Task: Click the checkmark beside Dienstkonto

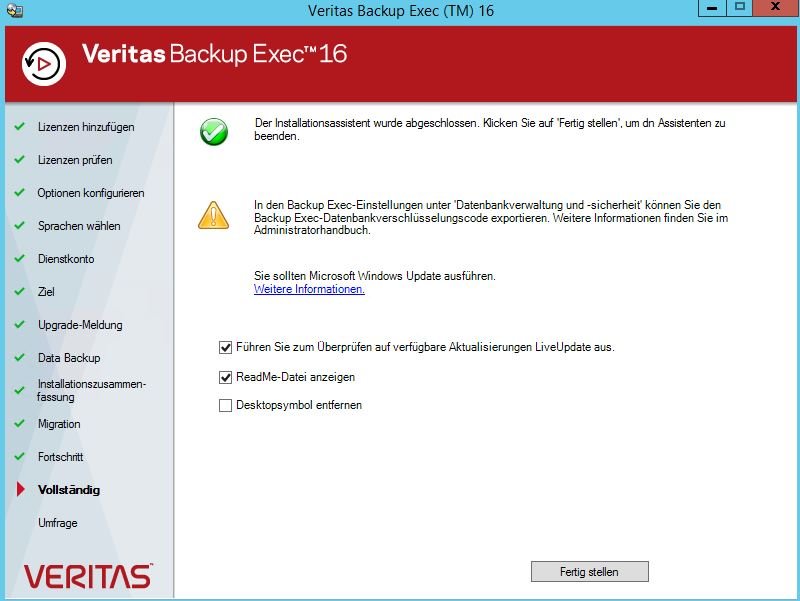Action: tap(19, 258)
